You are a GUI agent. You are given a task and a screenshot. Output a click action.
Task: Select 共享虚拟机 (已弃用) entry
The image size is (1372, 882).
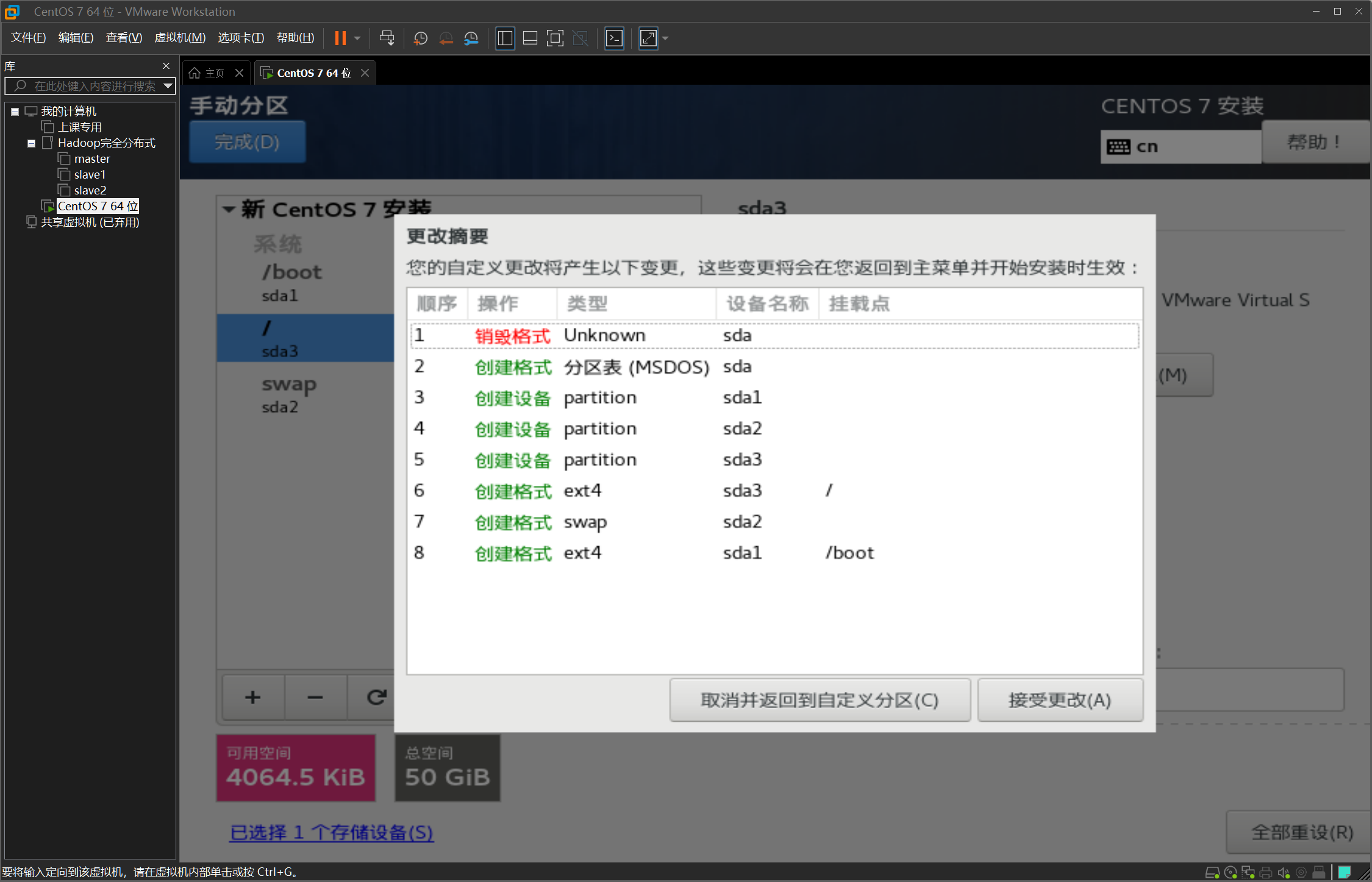point(90,222)
